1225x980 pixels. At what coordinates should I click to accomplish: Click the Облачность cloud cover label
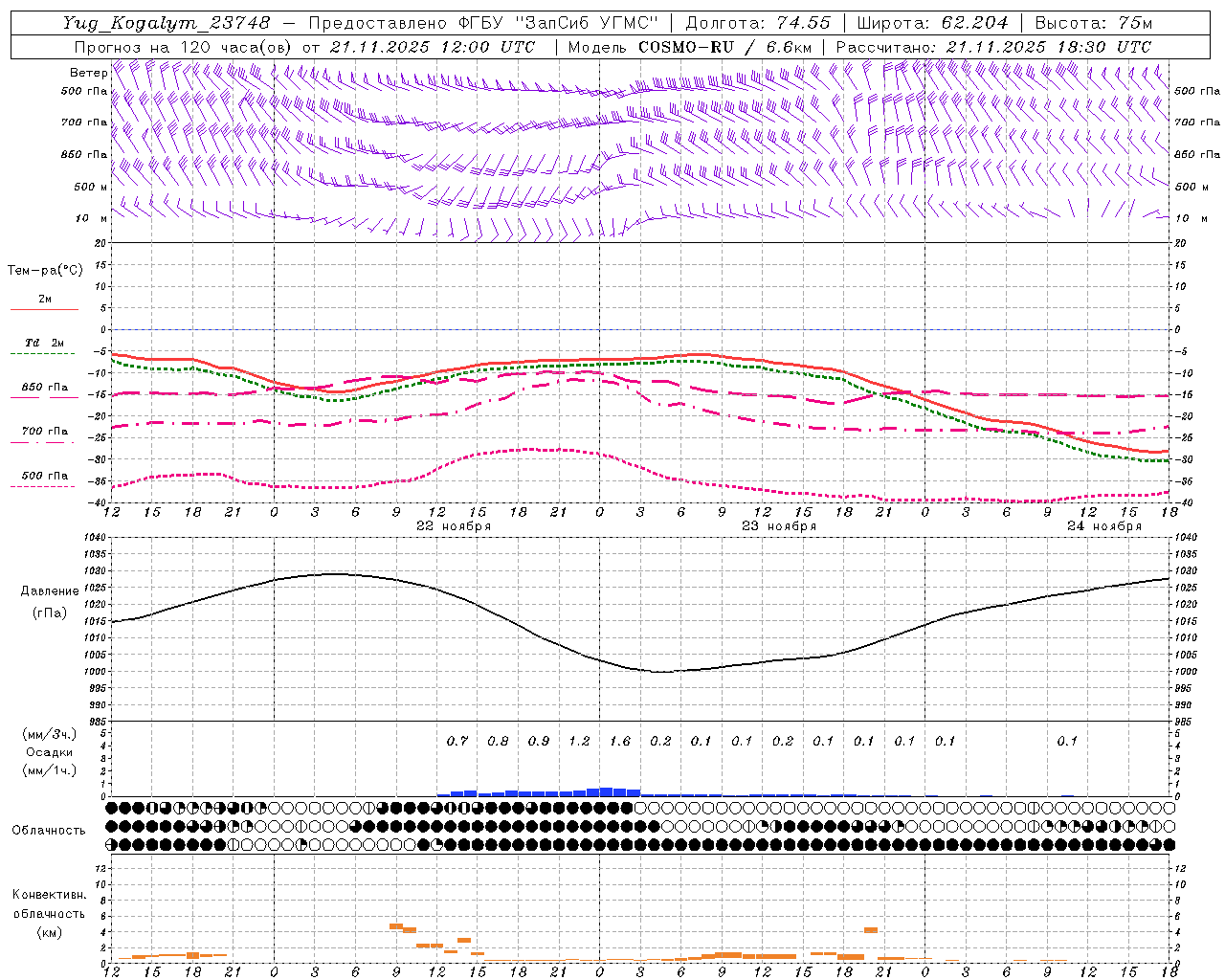click(49, 830)
